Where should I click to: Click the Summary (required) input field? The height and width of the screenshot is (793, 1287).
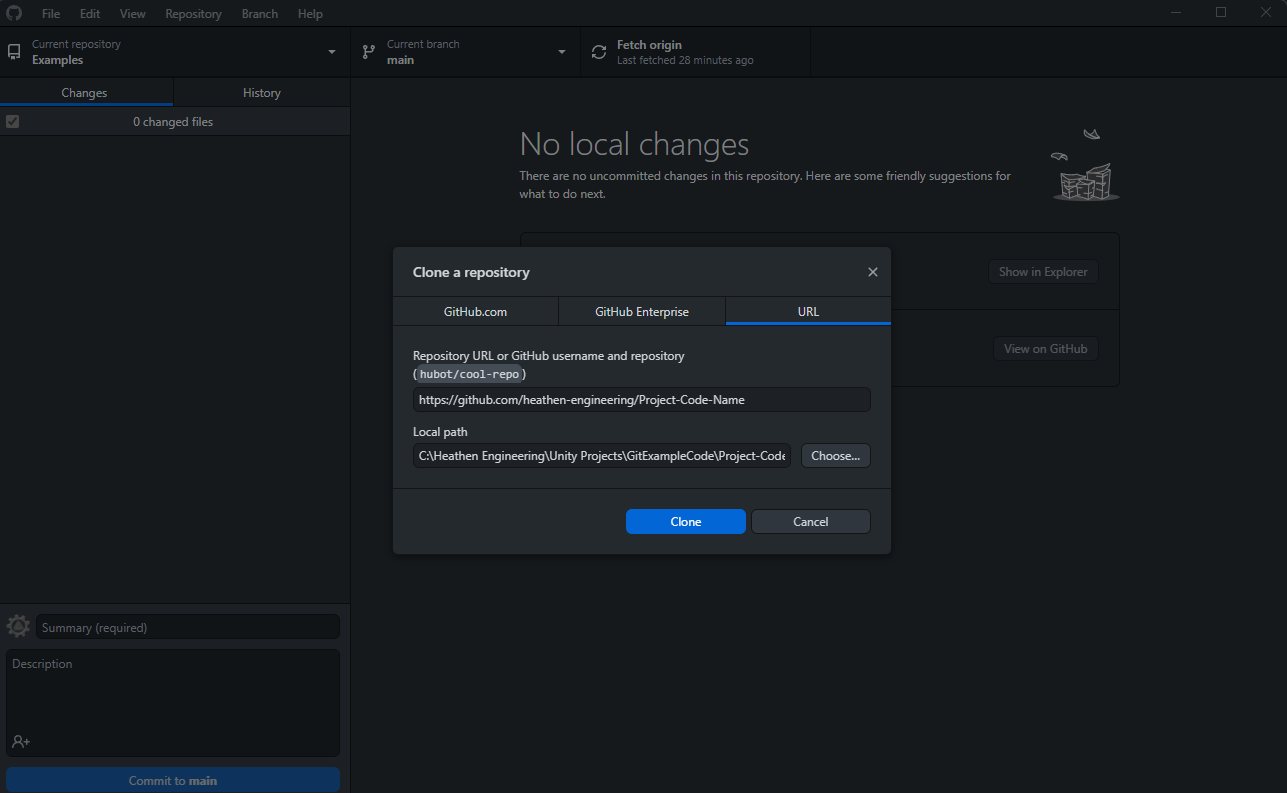(188, 627)
